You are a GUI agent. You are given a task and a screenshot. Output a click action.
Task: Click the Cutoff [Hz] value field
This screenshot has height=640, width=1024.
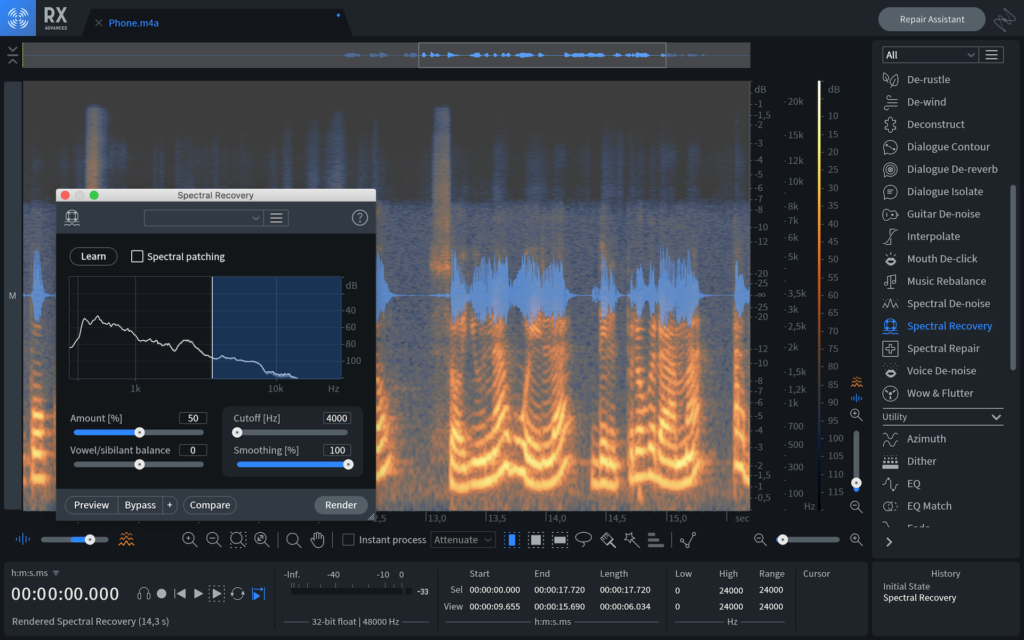[x=337, y=418]
